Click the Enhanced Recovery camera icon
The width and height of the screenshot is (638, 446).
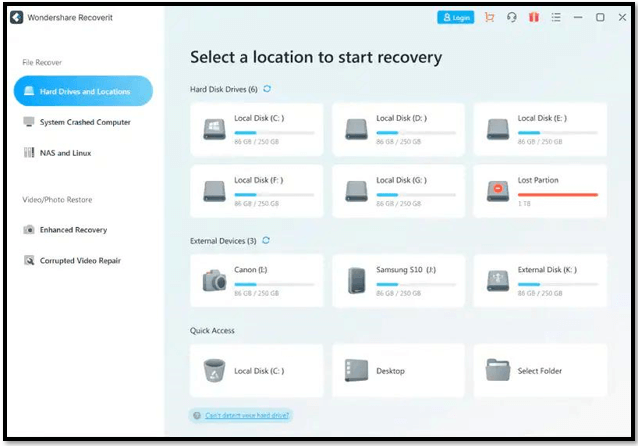tap(29, 230)
